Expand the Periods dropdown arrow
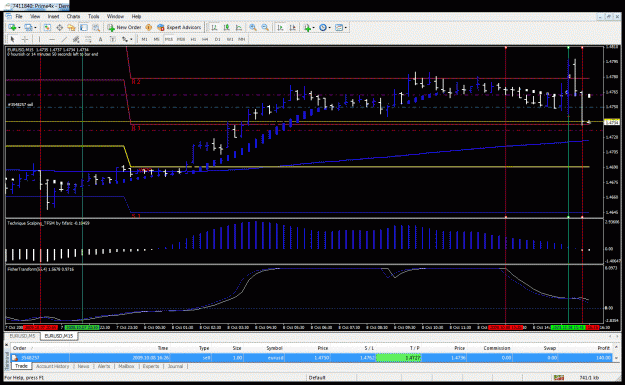This screenshot has width=625, height=385. pyautogui.click(x=330, y=28)
